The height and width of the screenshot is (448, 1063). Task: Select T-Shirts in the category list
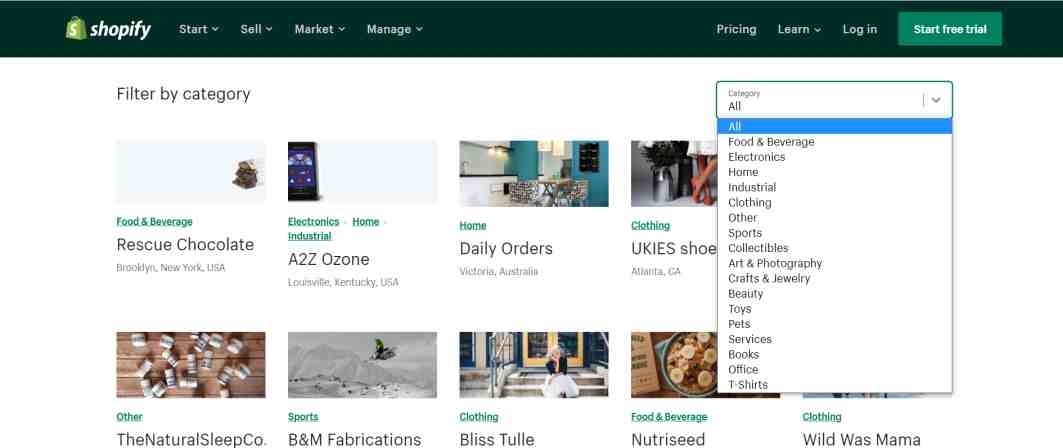[835, 385]
